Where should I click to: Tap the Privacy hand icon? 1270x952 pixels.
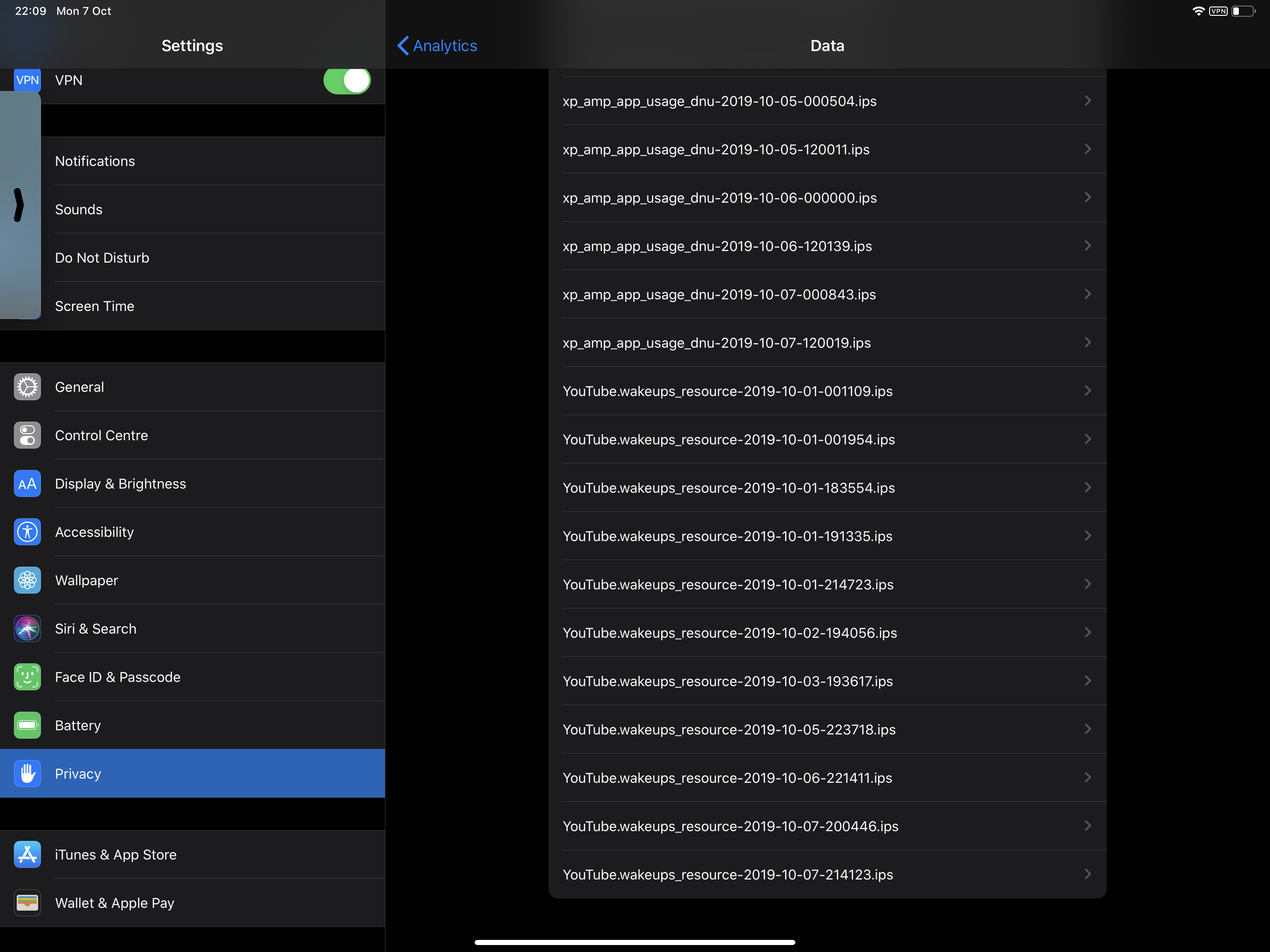27,773
